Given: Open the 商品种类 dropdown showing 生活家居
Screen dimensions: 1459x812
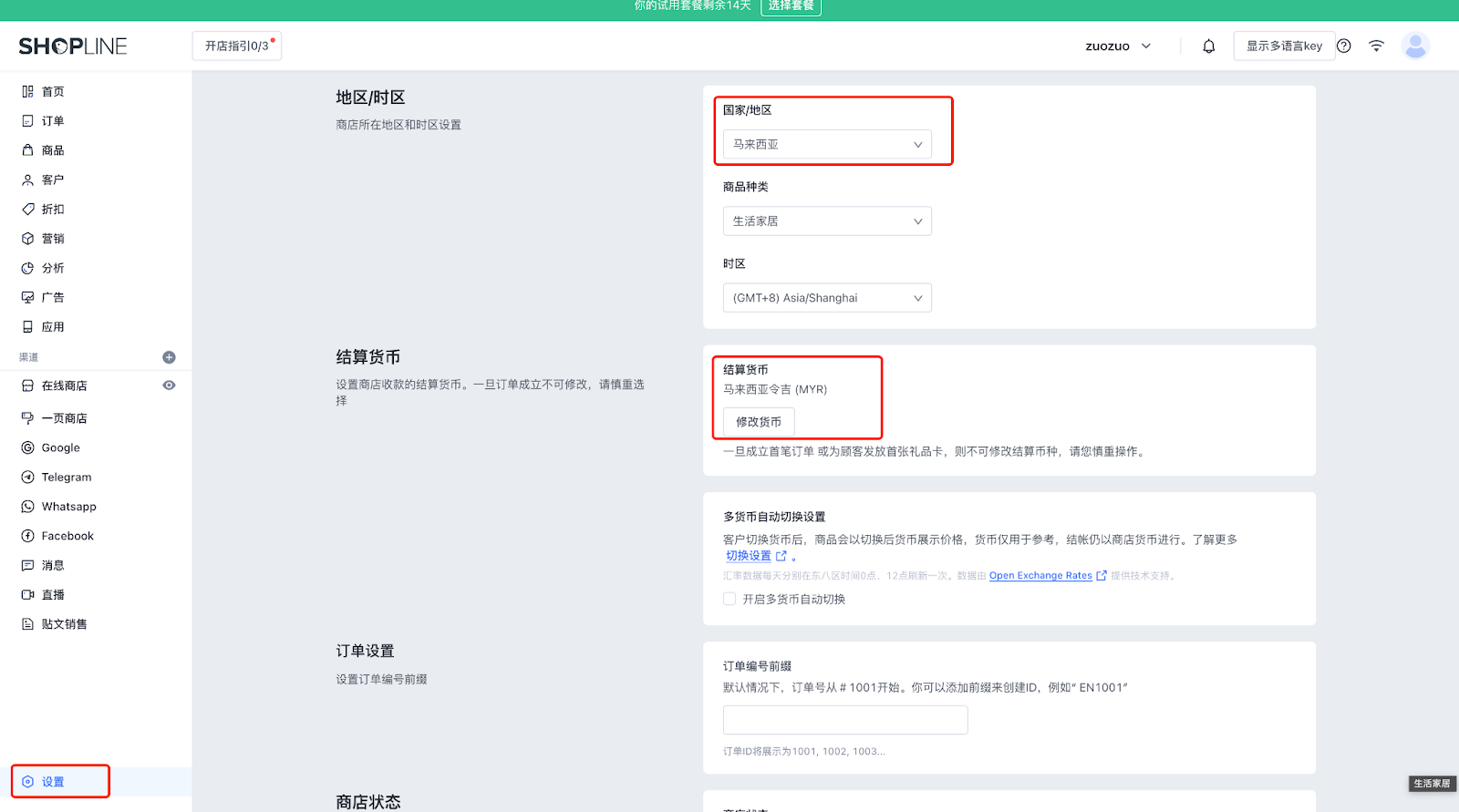Looking at the screenshot, I should click(827, 221).
